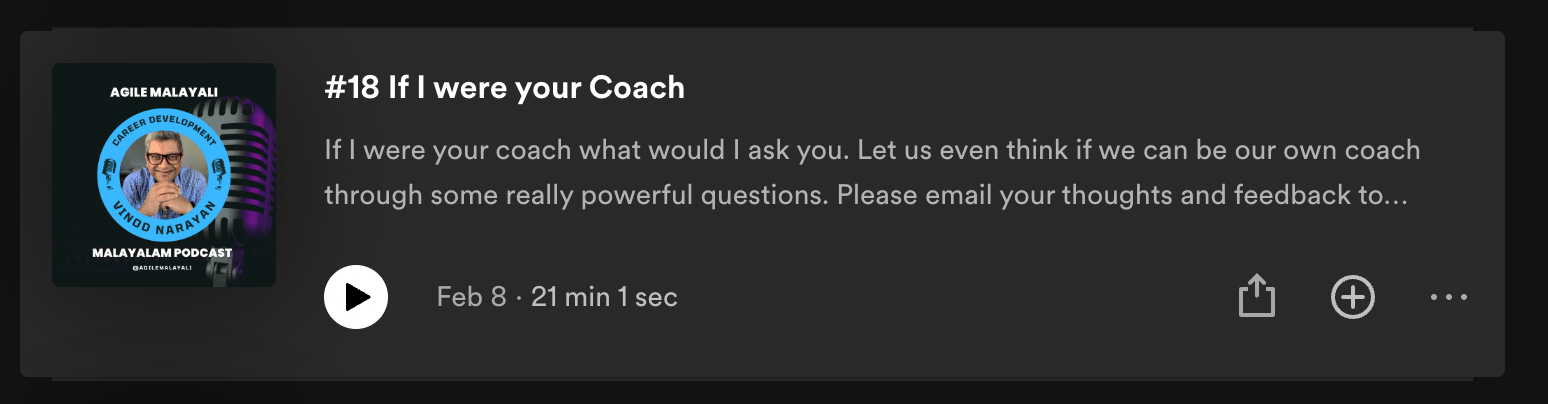
Task: Click the "Feb 8" release date
Action: coord(471,297)
